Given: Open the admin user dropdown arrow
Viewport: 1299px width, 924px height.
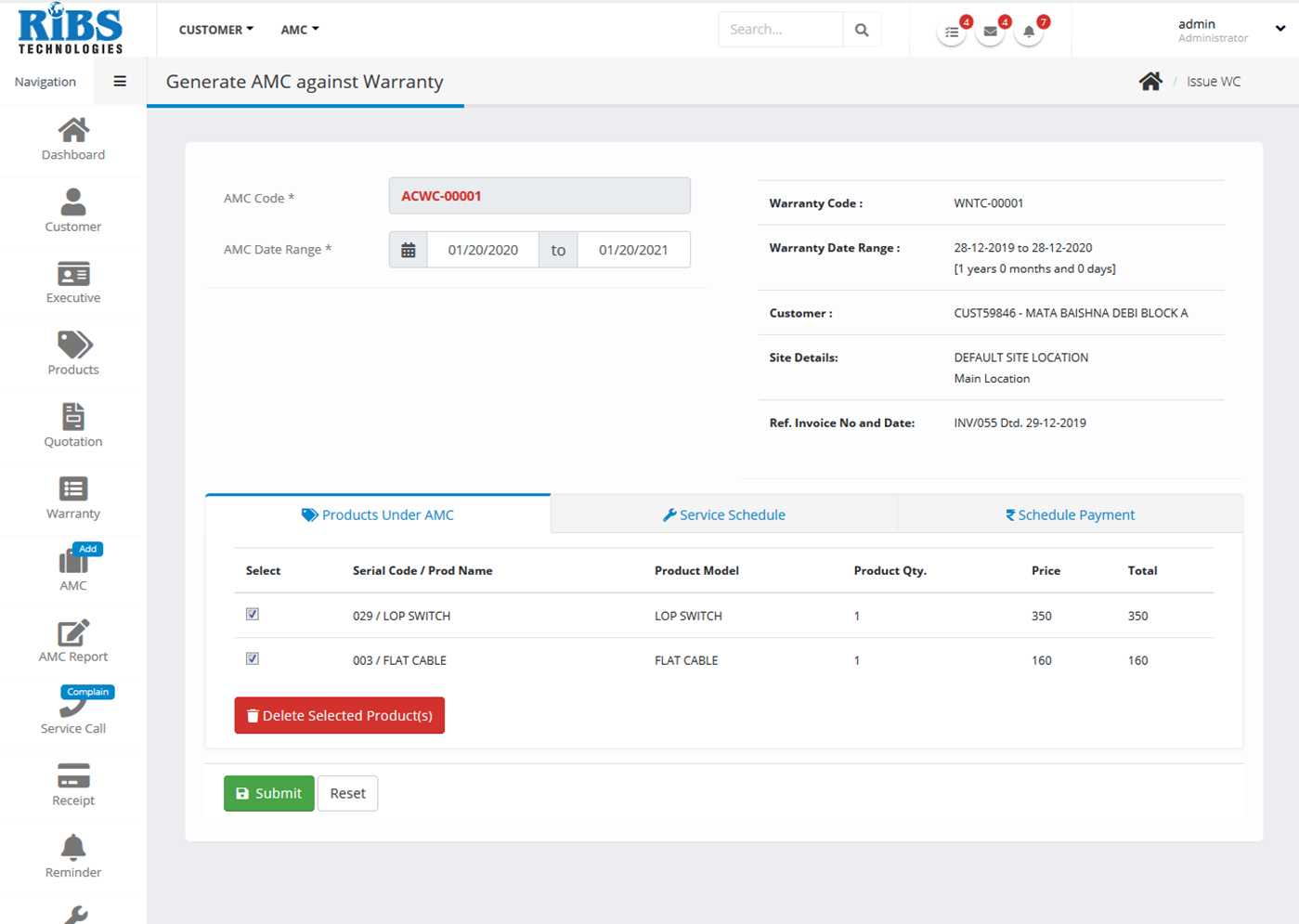Looking at the screenshot, I should pyautogui.click(x=1280, y=29).
